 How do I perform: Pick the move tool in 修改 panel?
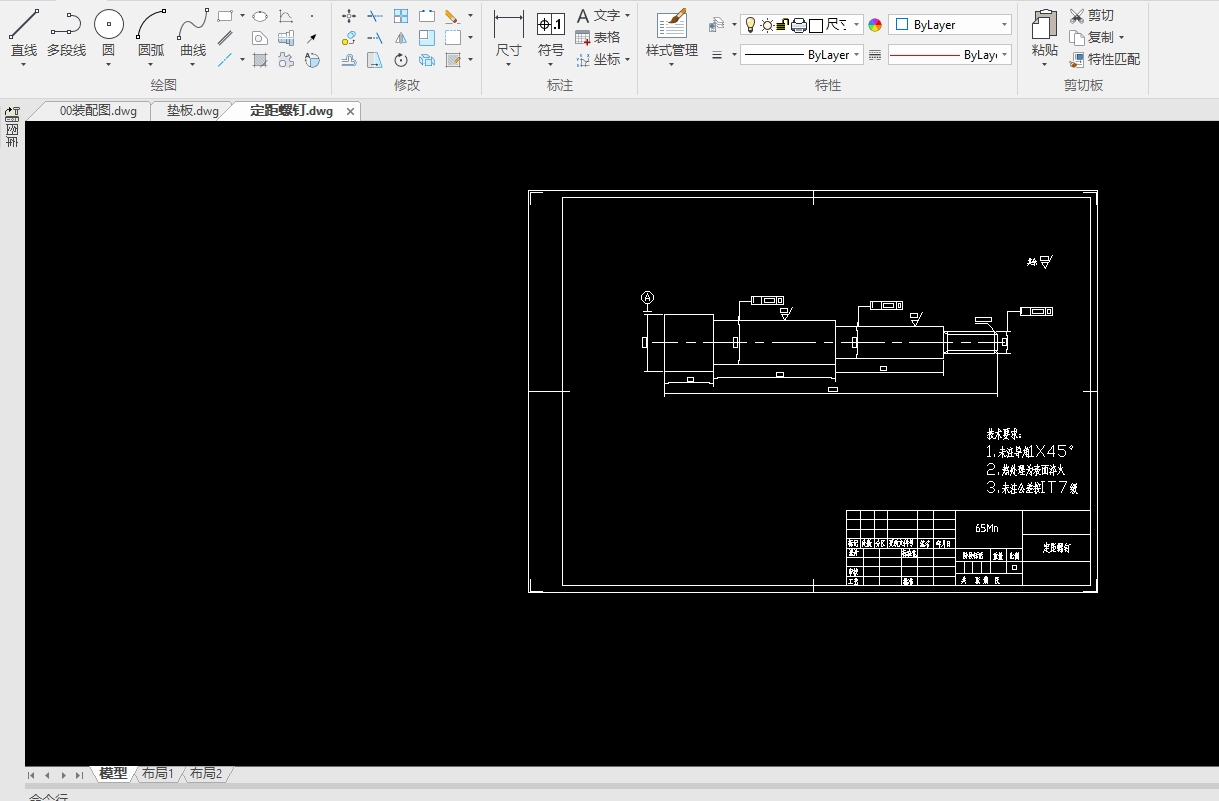[x=349, y=16]
